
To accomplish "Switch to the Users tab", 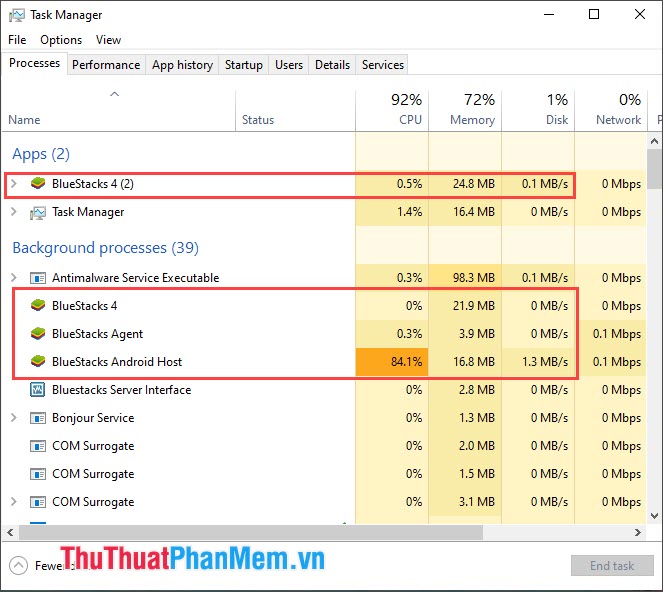I will pyautogui.click(x=289, y=65).
